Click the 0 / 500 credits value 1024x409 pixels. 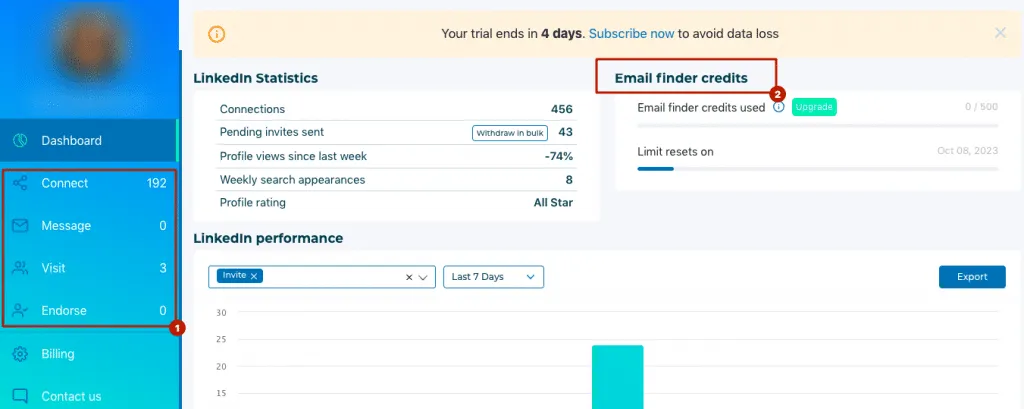pos(982,107)
